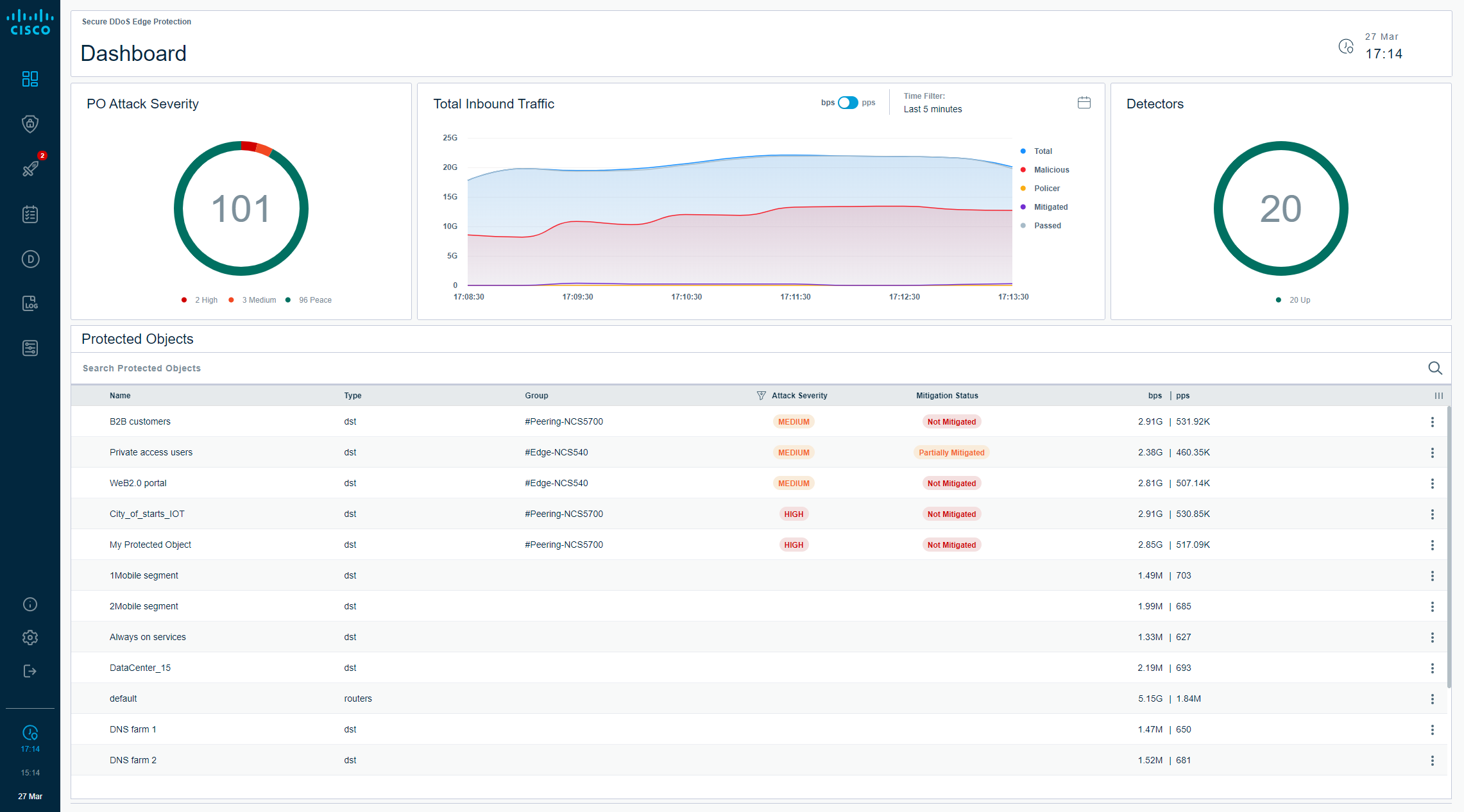Click the Attack Severity filter funnel icon
This screenshot has height=812, width=1464.
coord(761,396)
